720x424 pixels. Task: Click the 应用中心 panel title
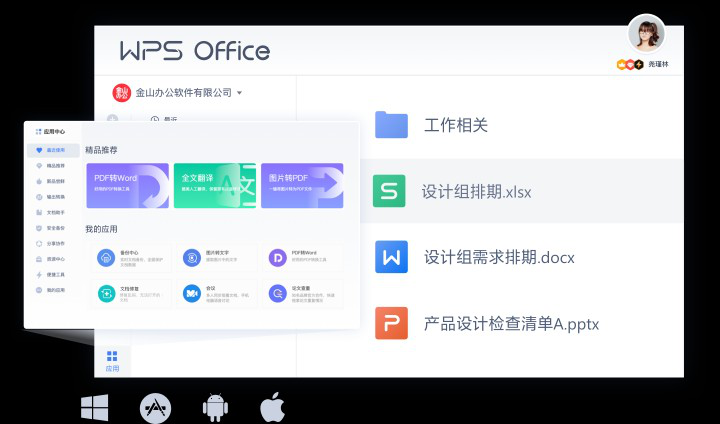[x=54, y=132]
